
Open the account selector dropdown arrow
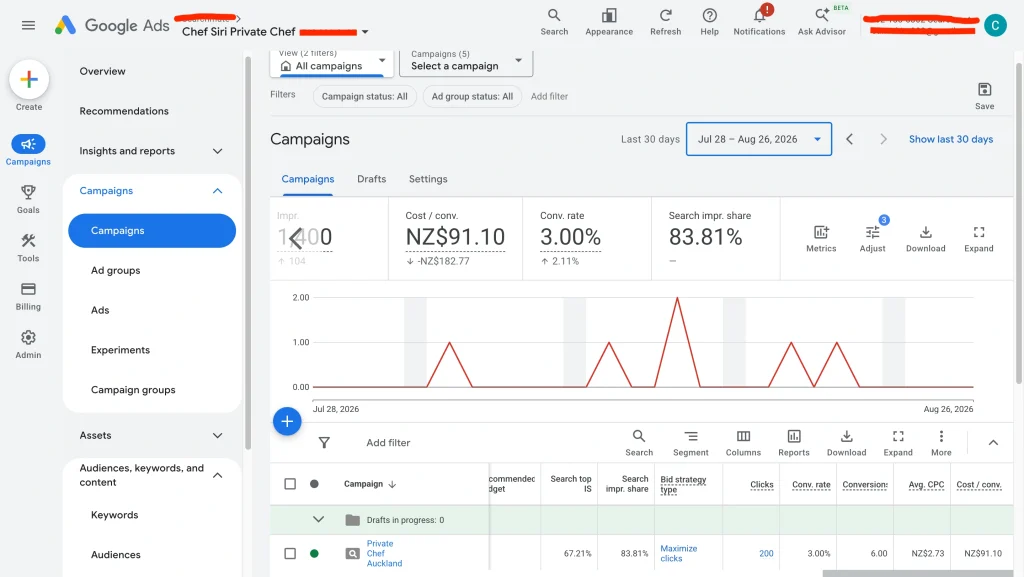coord(365,32)
